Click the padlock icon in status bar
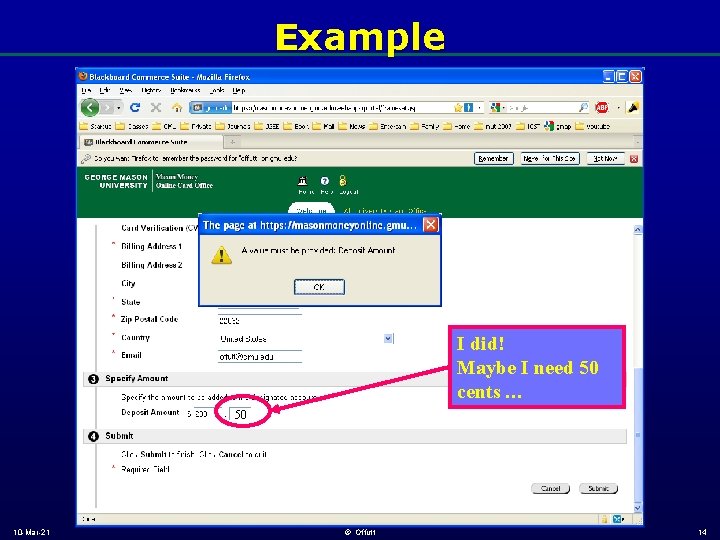This screenshot has width=720, height=540. [604, 519]
